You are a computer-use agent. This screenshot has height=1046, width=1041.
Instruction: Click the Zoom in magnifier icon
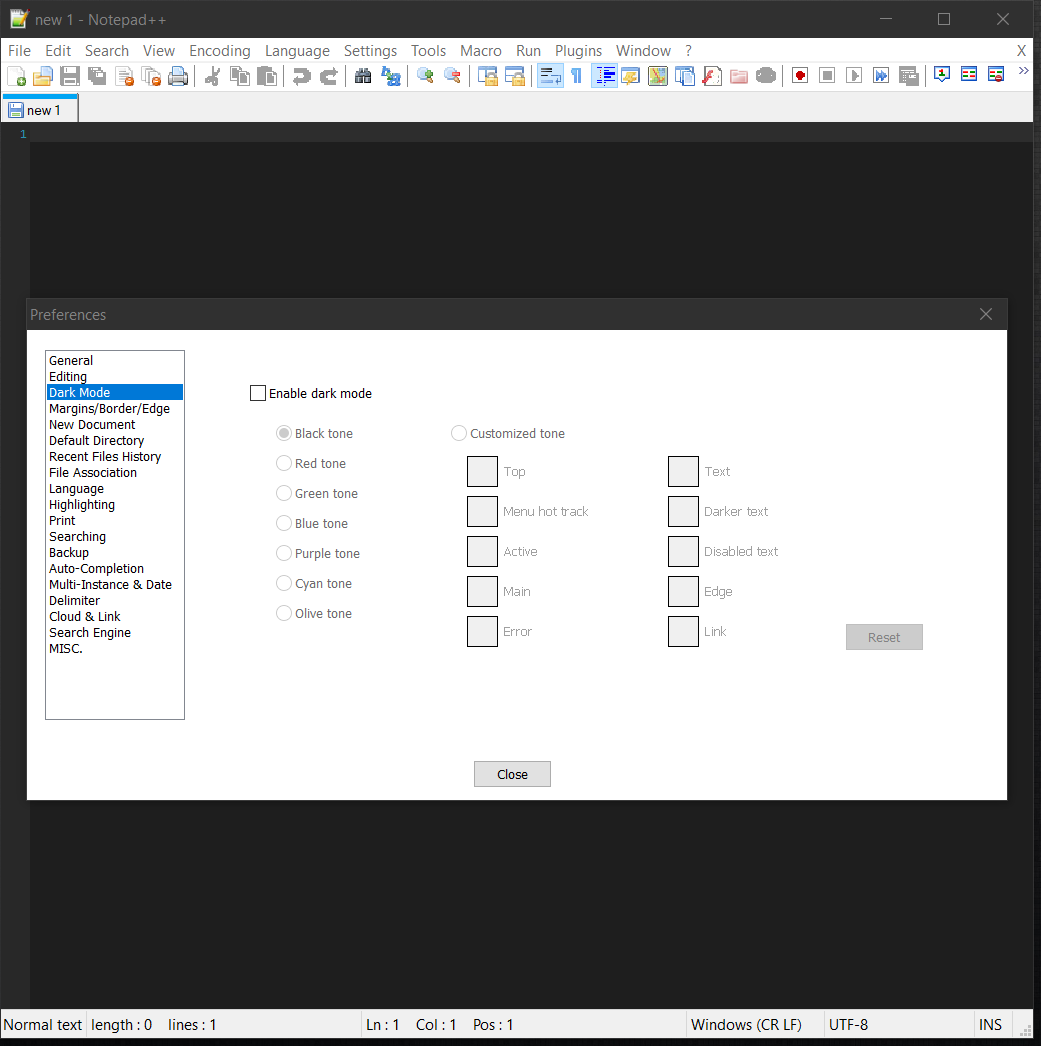(x=425, y=76)
